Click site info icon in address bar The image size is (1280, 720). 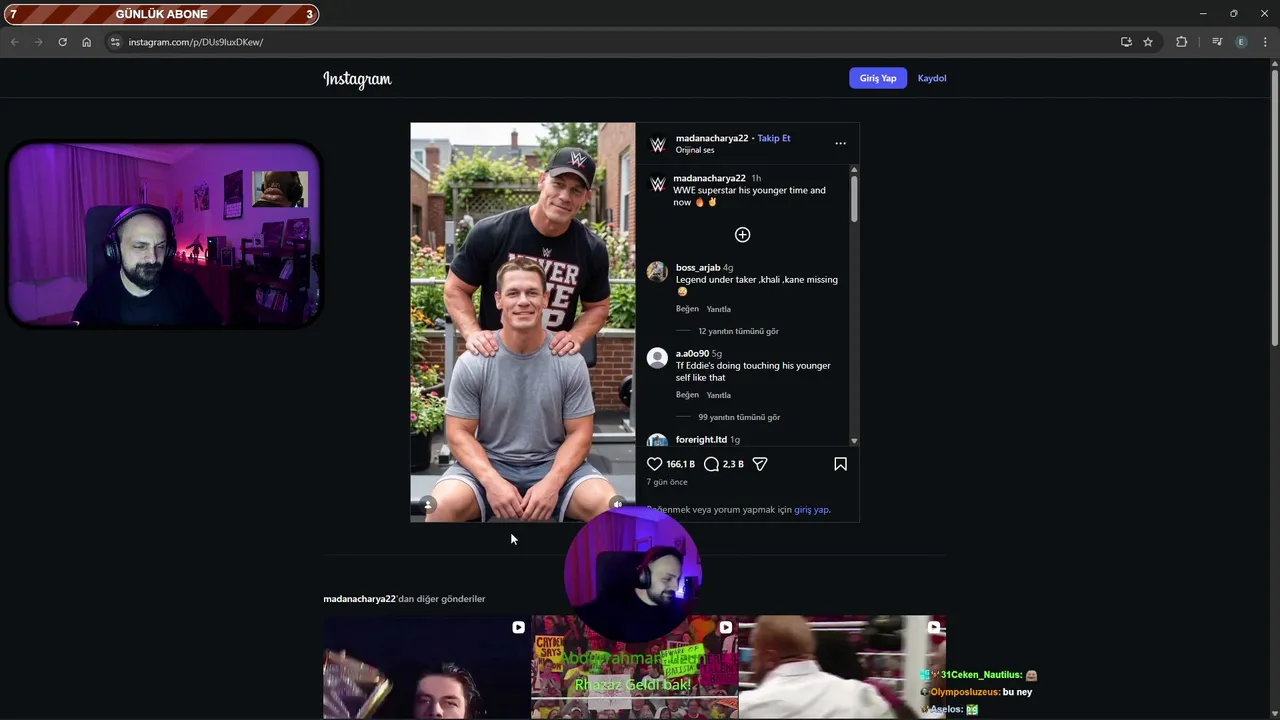tap(115, 42)
